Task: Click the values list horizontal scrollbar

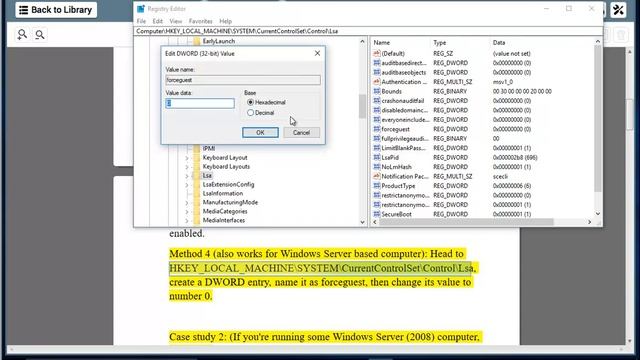Action: [x=466, y=222]
